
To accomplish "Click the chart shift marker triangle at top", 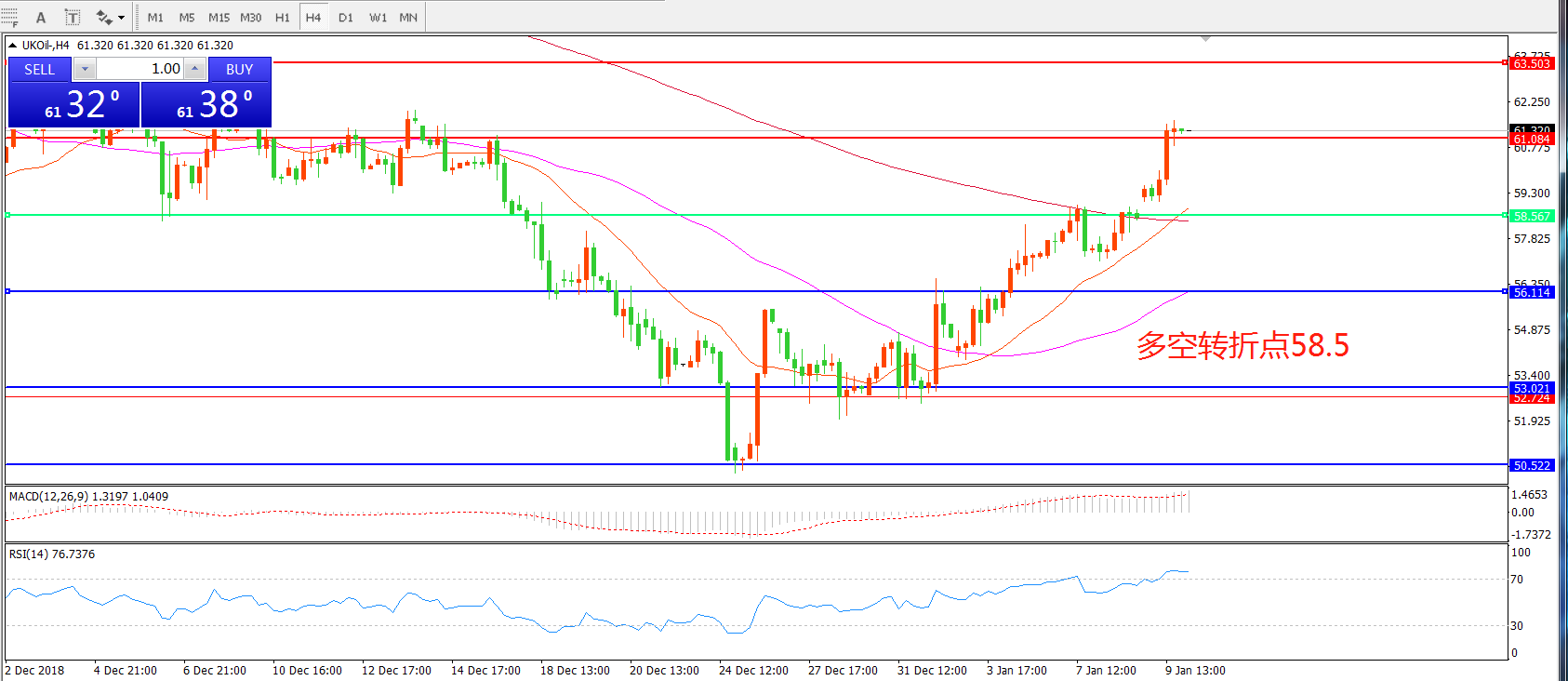I will (1205, 39).
